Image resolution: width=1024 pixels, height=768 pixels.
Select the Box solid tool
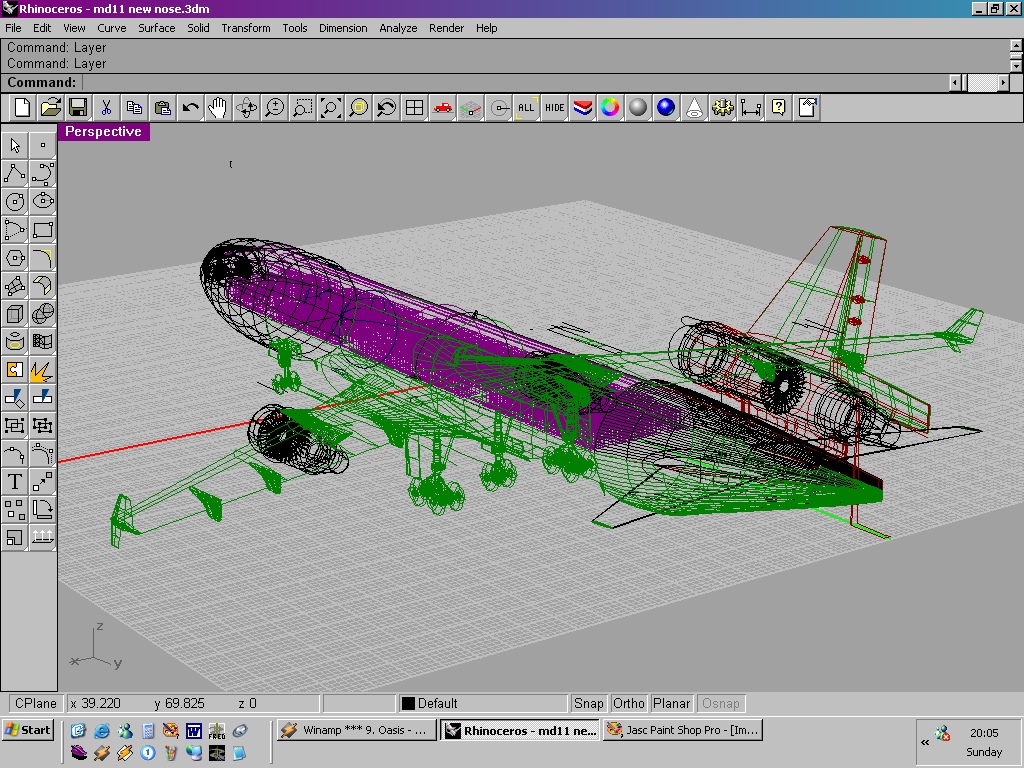tap(15, 314)
